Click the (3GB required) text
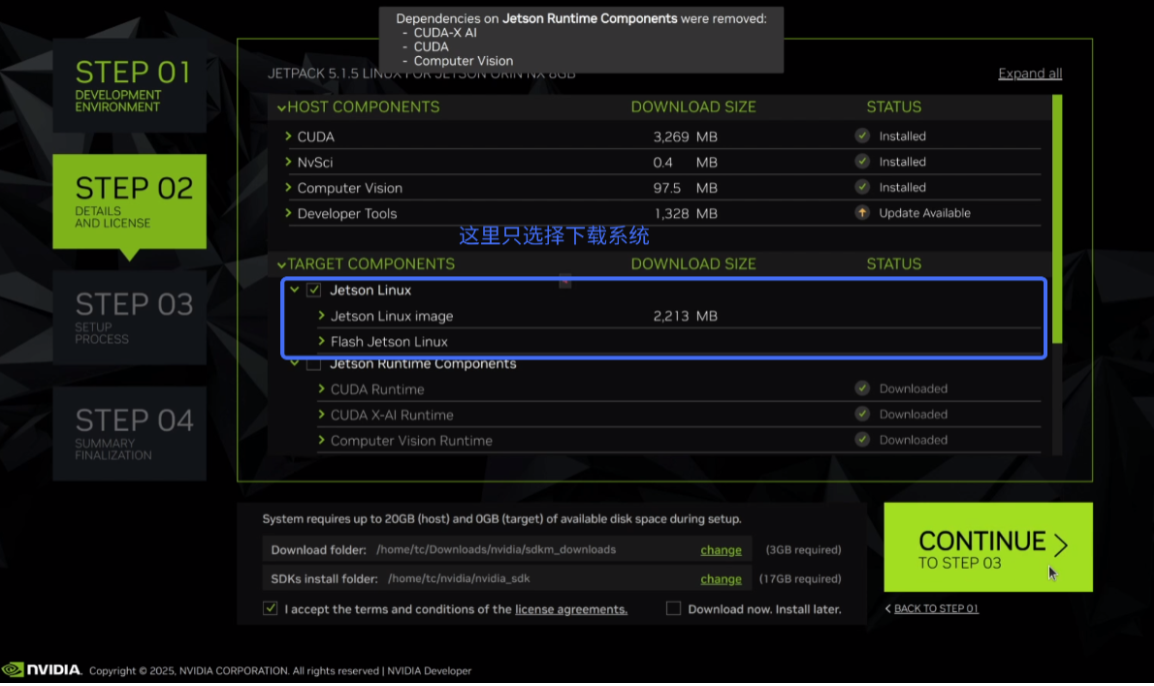 click(803, 550)
